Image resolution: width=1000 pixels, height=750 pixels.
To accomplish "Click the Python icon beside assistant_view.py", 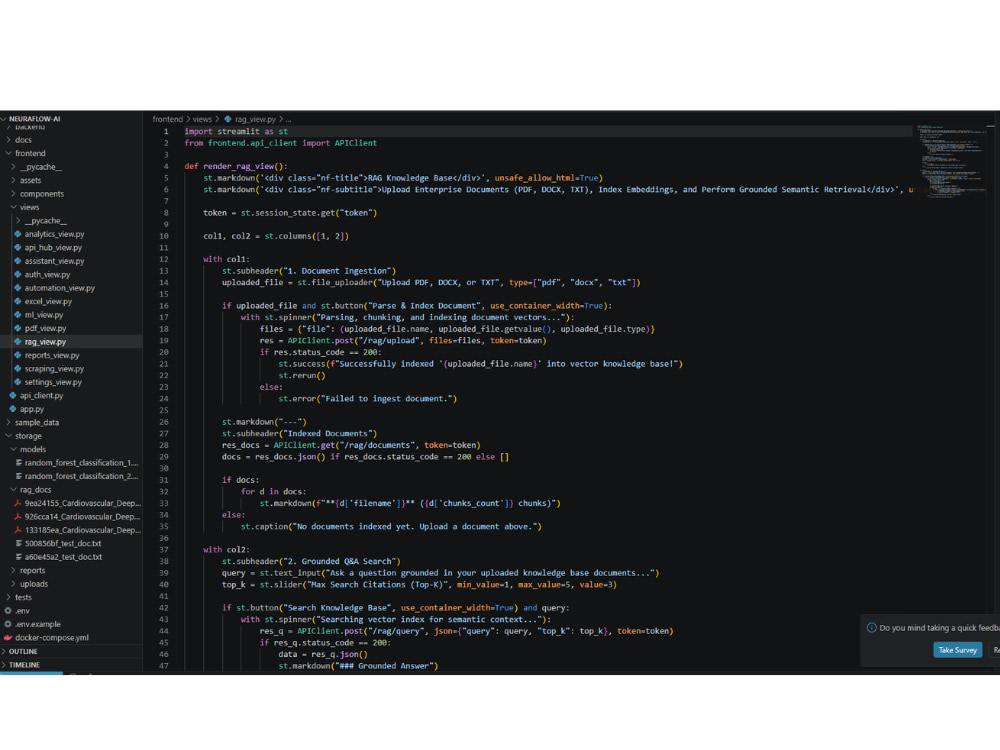I will tap(18, 261).
